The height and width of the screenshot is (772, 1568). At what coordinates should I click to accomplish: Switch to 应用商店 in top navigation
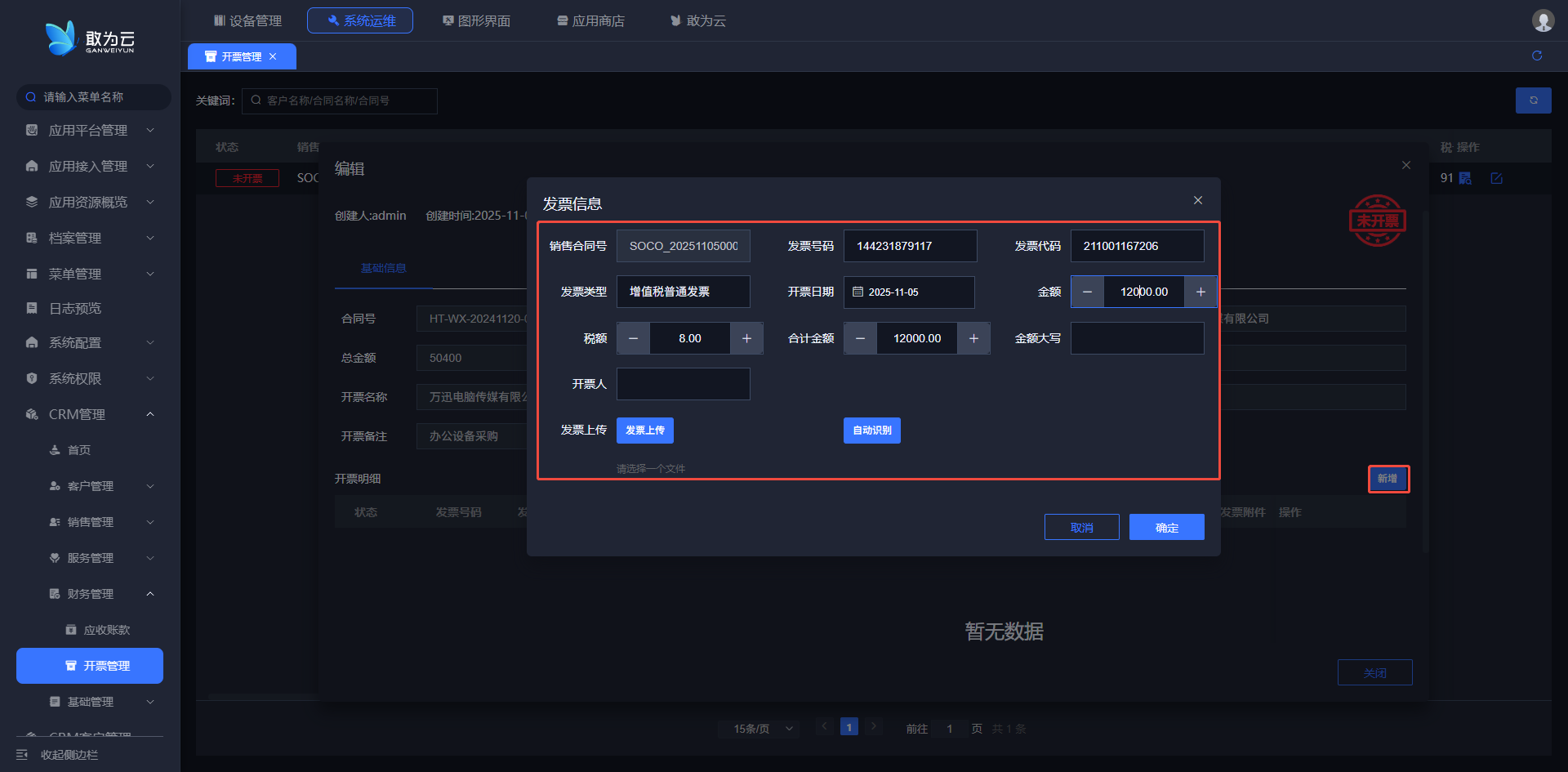(590, 20)
